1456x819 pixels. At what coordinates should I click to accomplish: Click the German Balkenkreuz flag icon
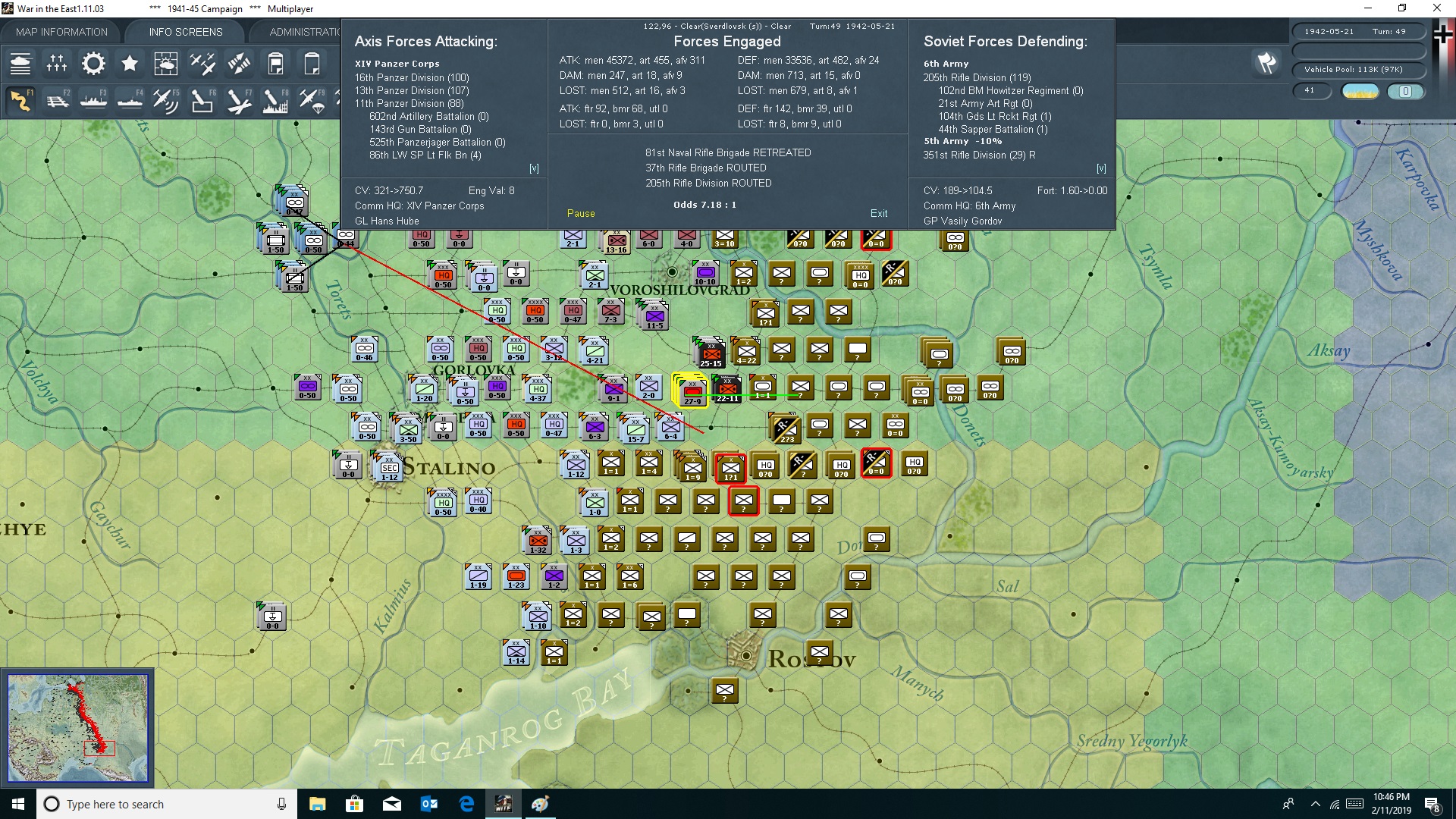(x=1443, y=35)
